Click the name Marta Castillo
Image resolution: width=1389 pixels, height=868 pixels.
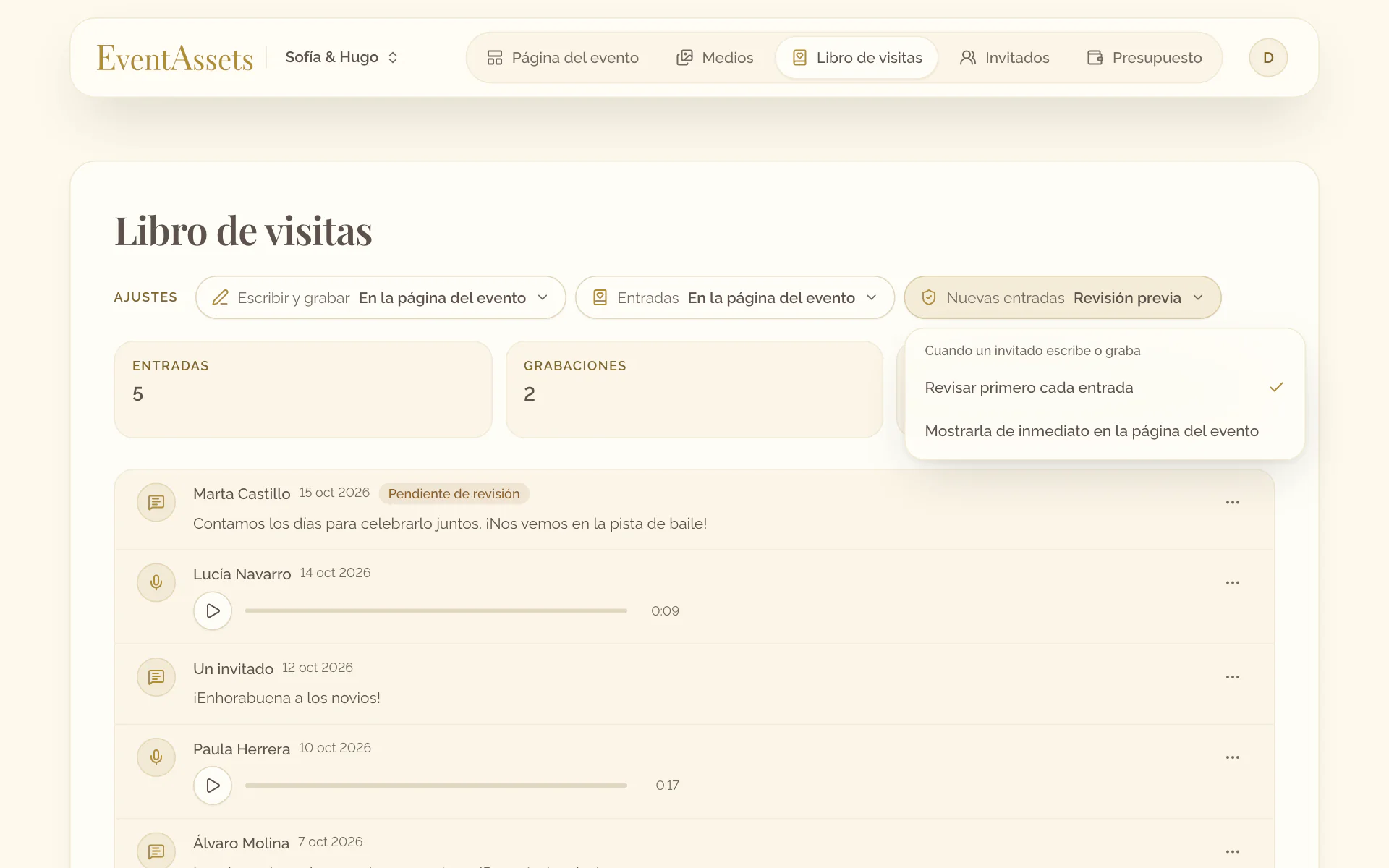(x=242, y=494)
